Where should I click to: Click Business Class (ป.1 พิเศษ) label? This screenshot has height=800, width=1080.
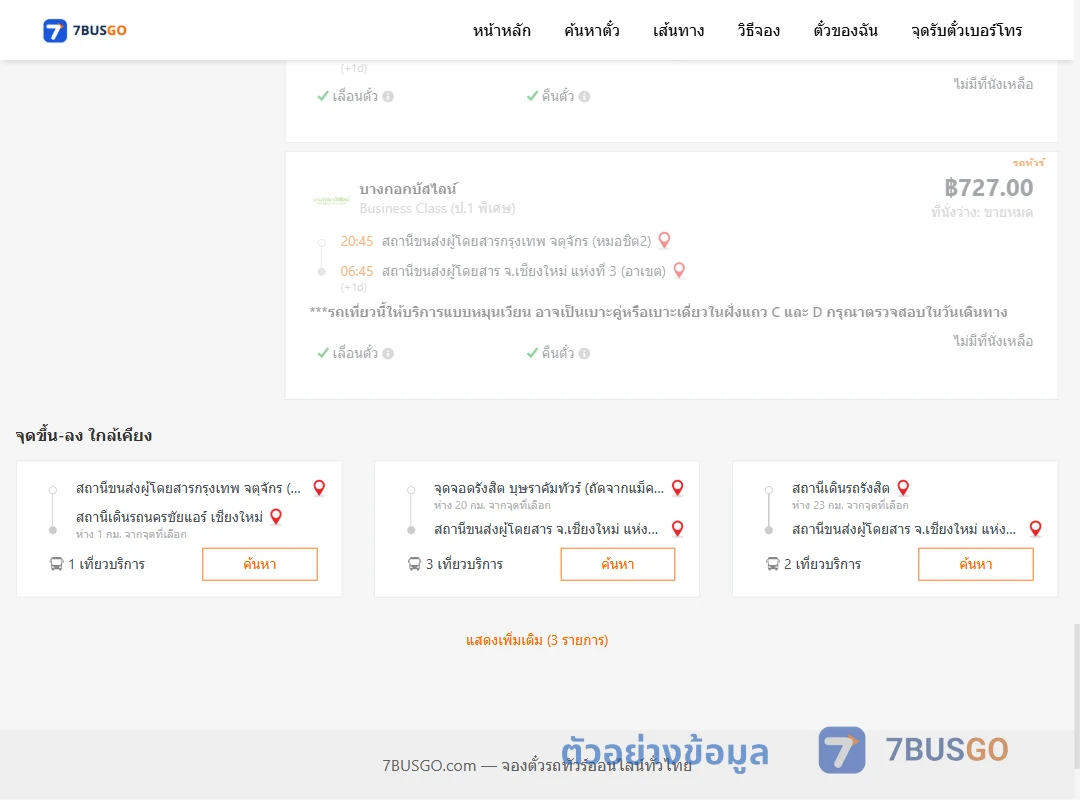437,208
